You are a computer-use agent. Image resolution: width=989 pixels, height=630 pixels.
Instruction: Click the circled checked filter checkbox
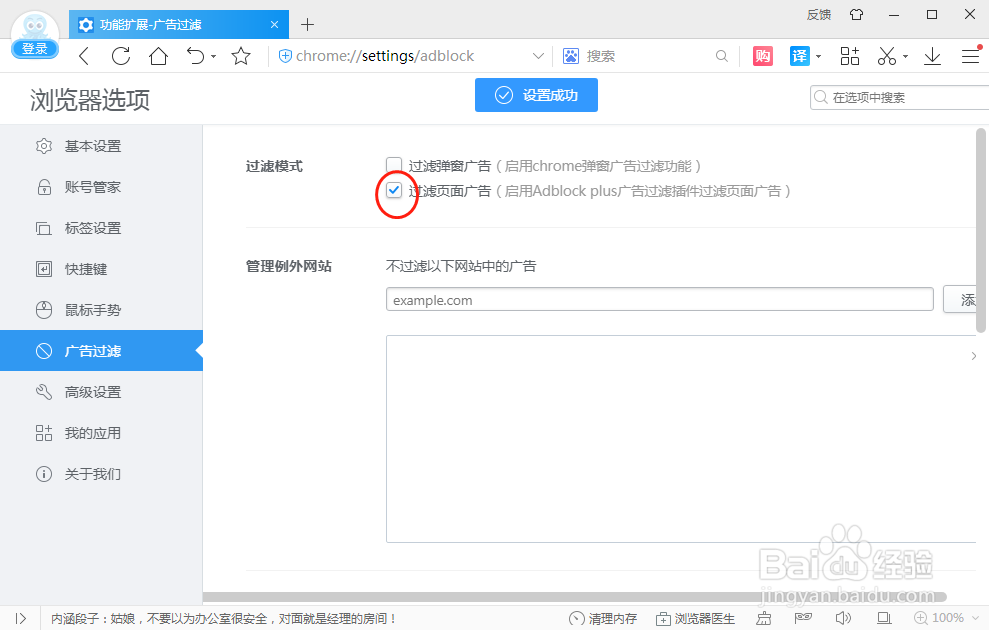pyautogui.click(x=394, y=190)
